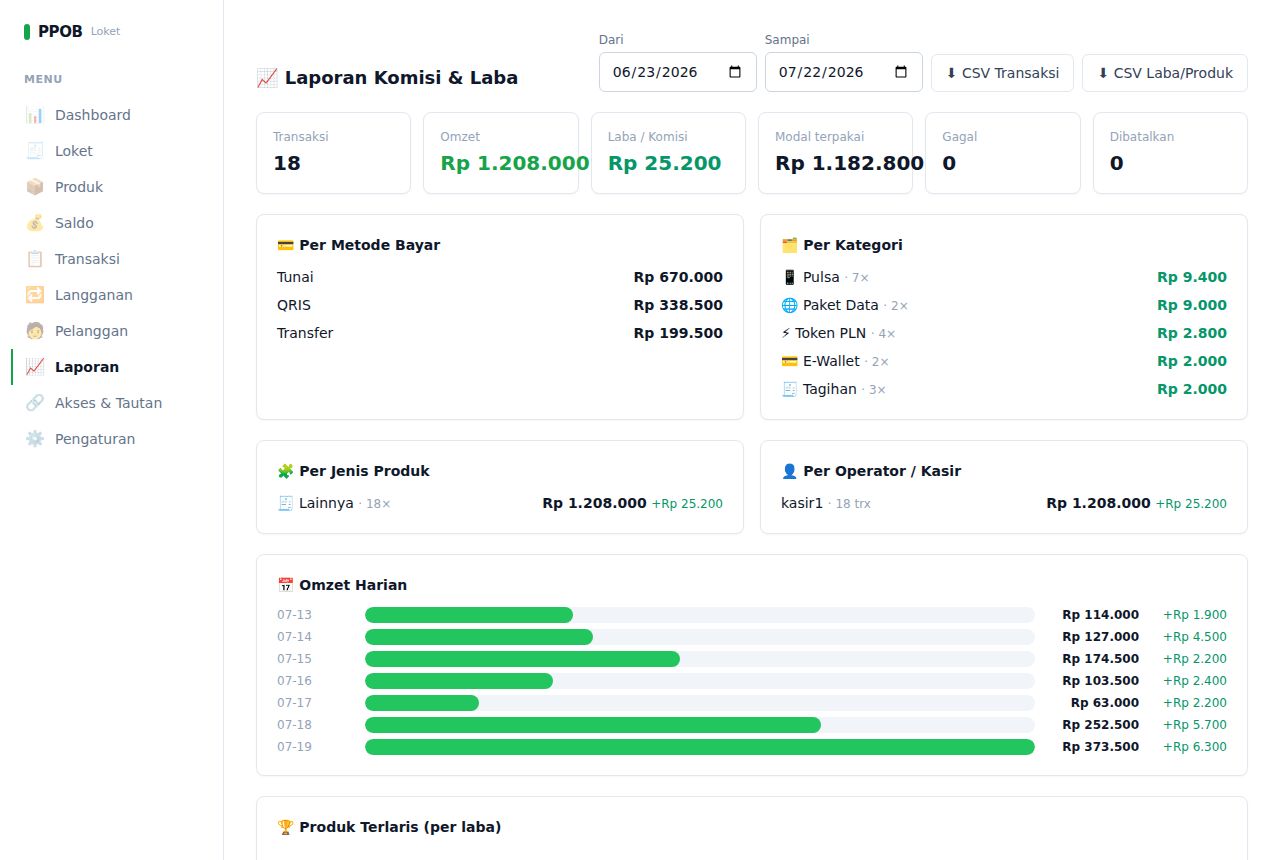Click the card icon next to E-Wallet
Viewport: 1280px width, 860px height.
coord(789,361)
